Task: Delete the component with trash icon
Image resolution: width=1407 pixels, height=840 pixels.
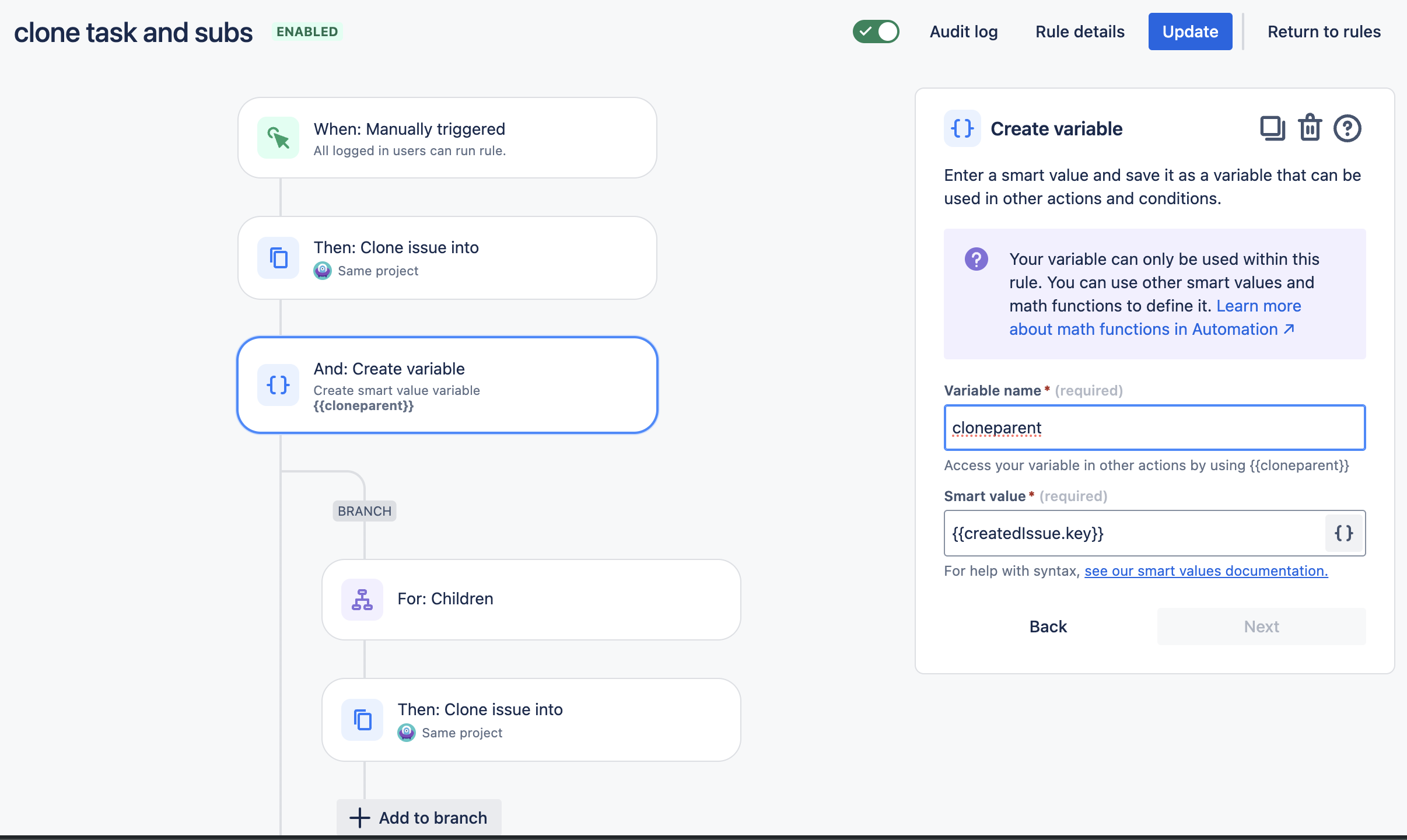Action: pos(1310,128)
